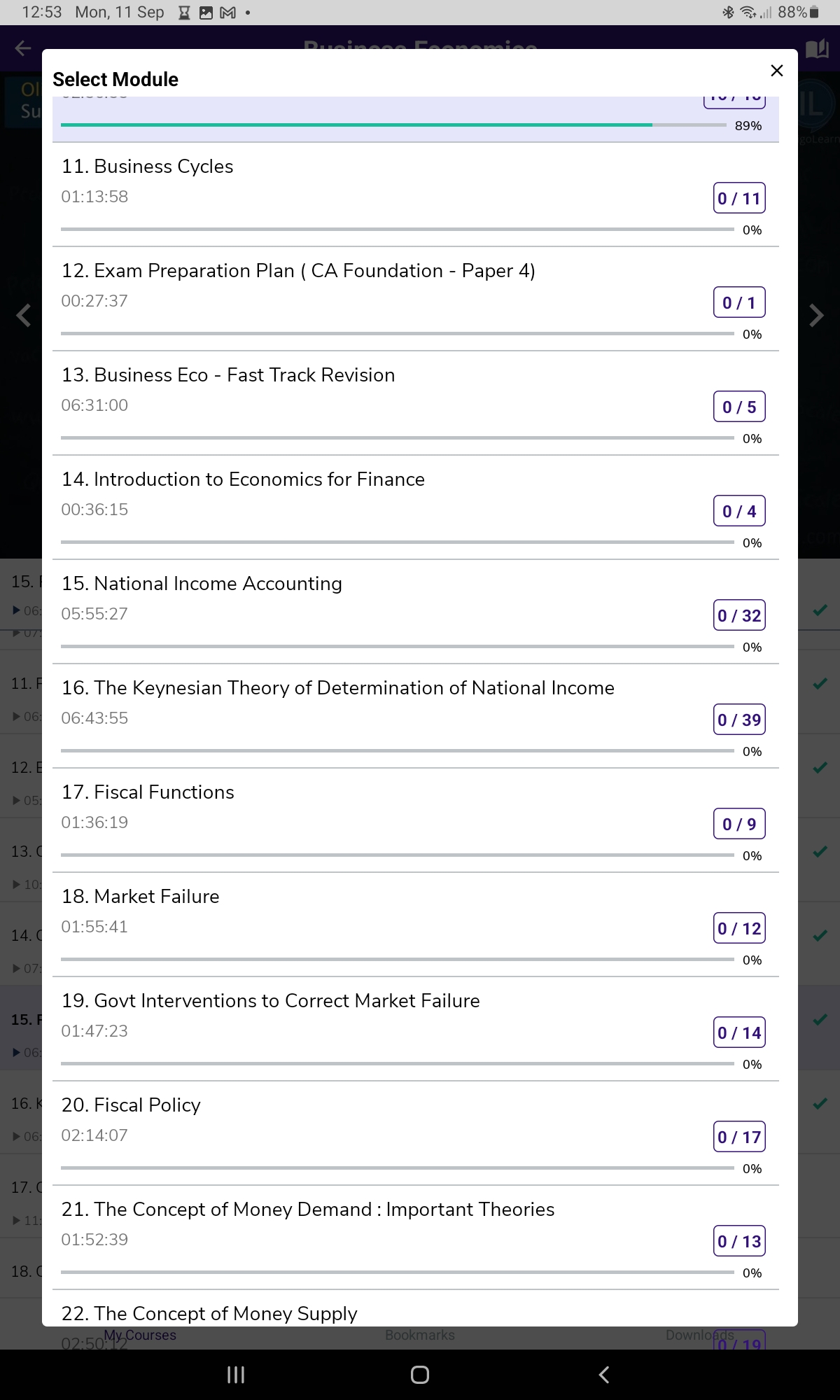Open Business Eco Fast Track Revision module
The width and height of the screenshot is (840, 1400).
(416, 403)
